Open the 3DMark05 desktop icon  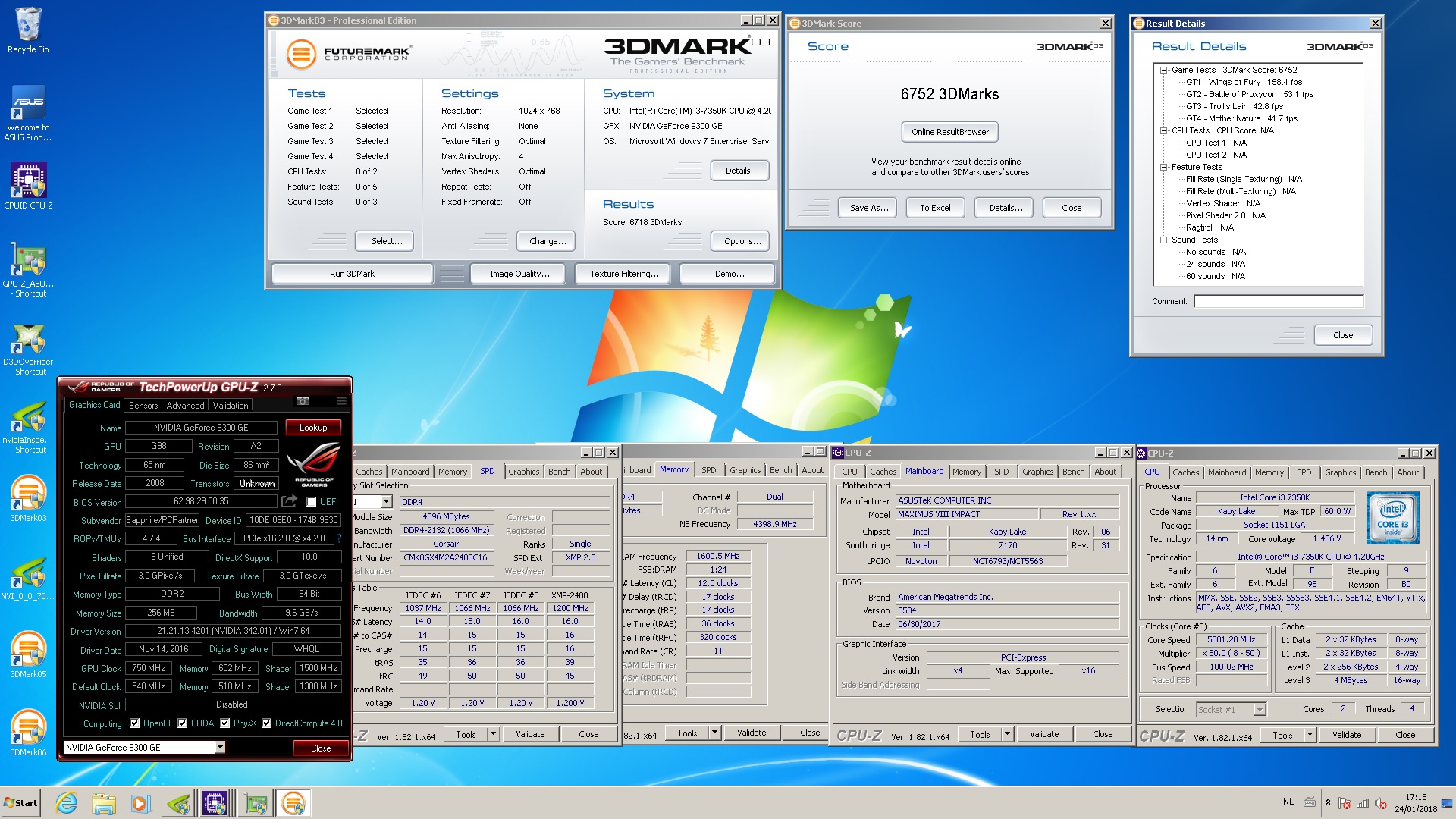28,654
